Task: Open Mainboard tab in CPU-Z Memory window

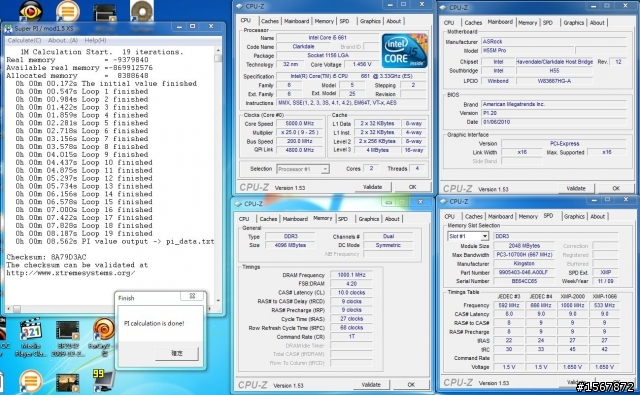Action: pos(295,219)
